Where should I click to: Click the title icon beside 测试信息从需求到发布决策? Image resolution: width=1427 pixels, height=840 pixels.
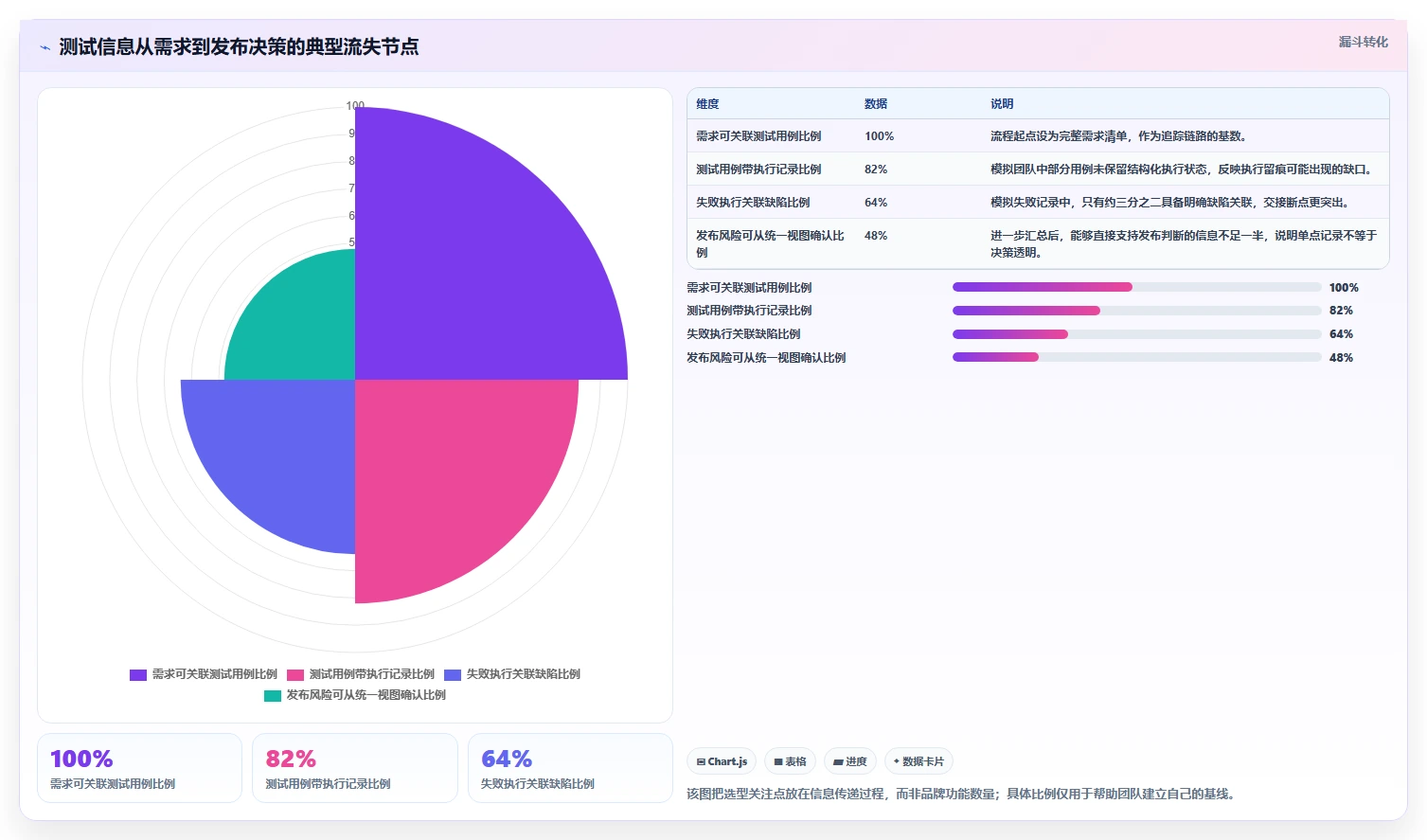45,47
